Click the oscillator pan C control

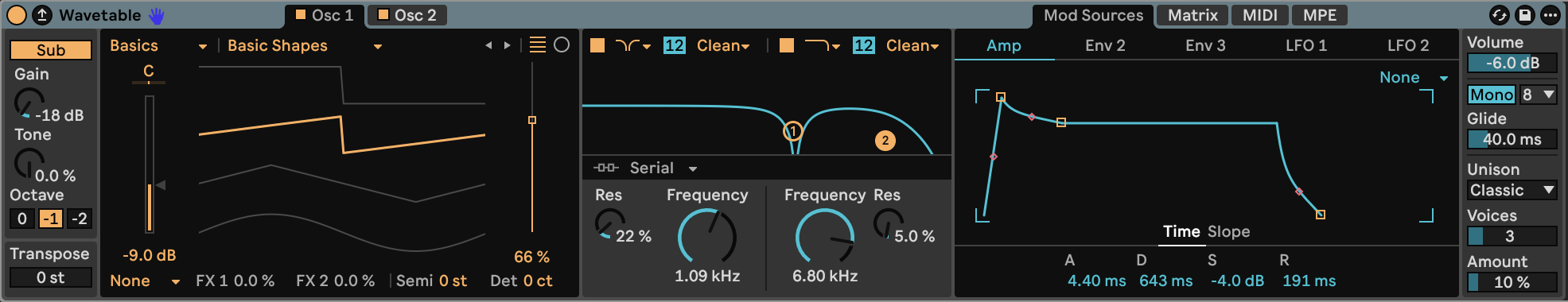point(149,72)
